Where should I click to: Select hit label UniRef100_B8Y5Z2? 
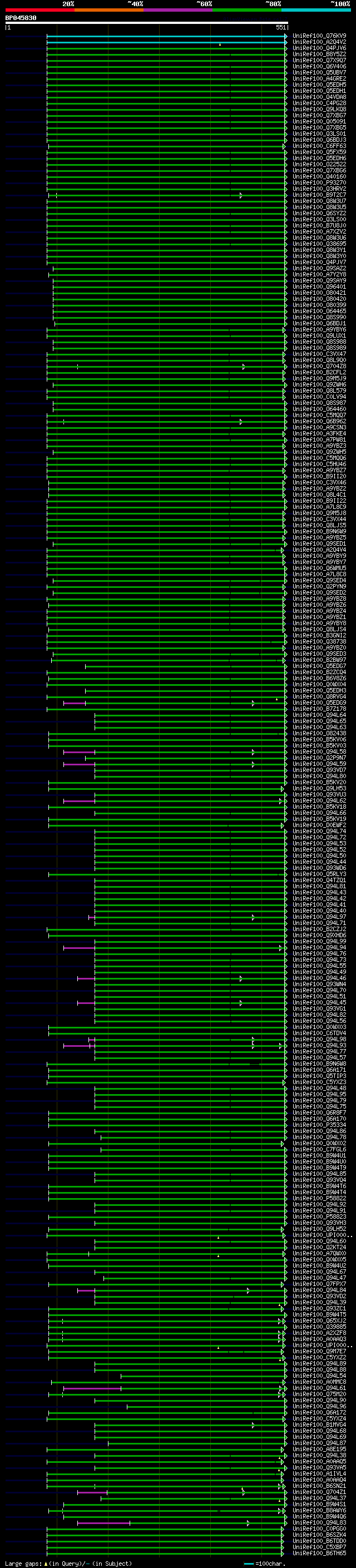(319, 54)
